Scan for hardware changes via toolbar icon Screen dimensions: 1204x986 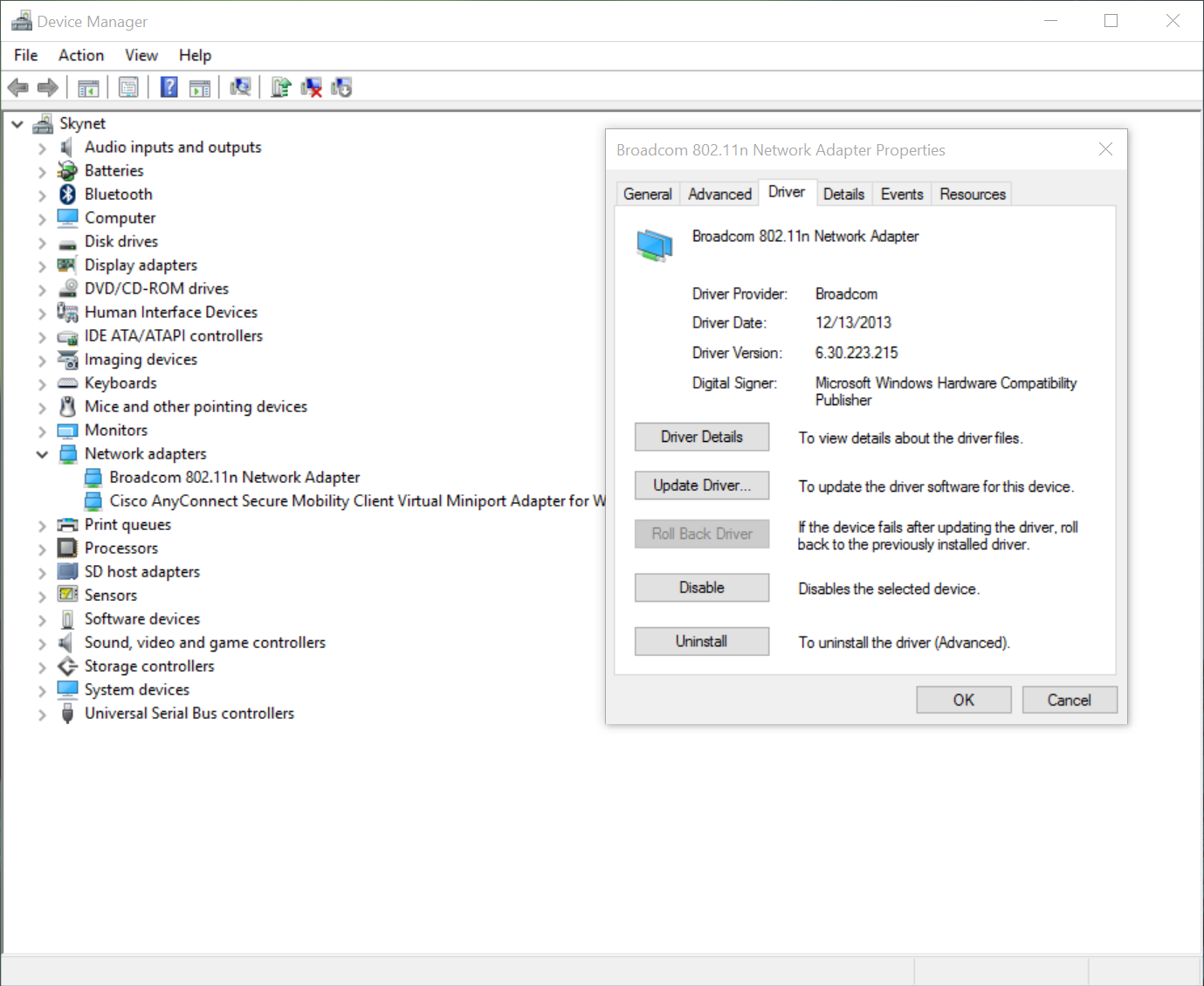[240, 87]
